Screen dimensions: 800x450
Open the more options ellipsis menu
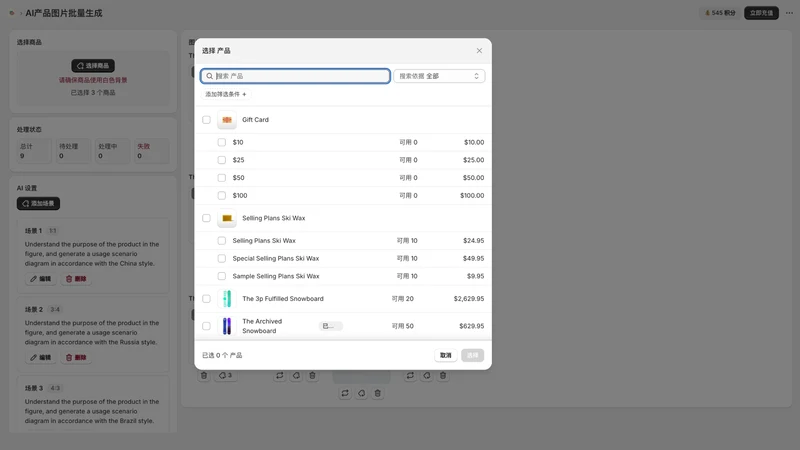coord(789,13)
